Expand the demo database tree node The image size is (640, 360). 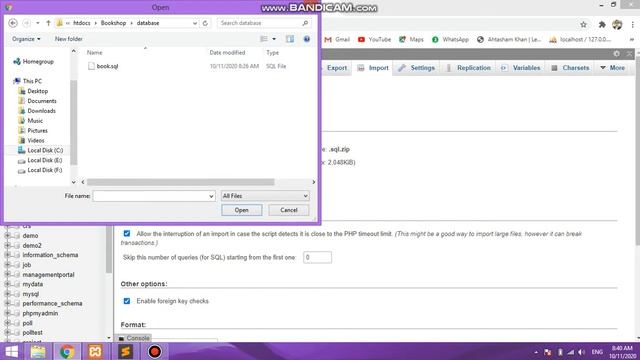(7, 236)
